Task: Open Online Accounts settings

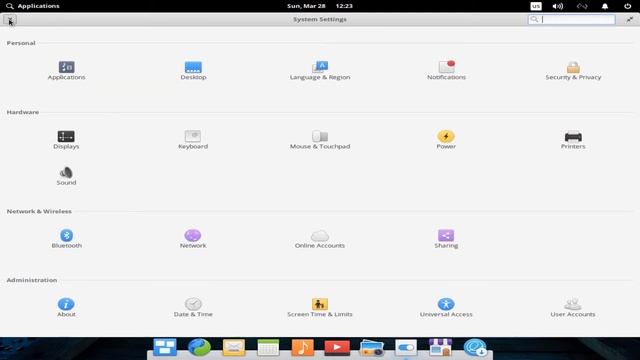Action: [320, 239]
